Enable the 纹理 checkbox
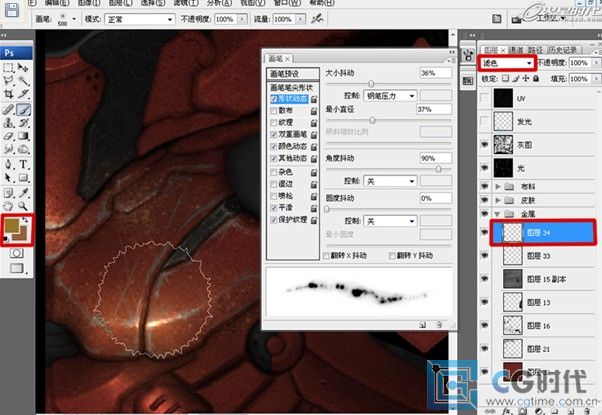 (x=274, y=123)
